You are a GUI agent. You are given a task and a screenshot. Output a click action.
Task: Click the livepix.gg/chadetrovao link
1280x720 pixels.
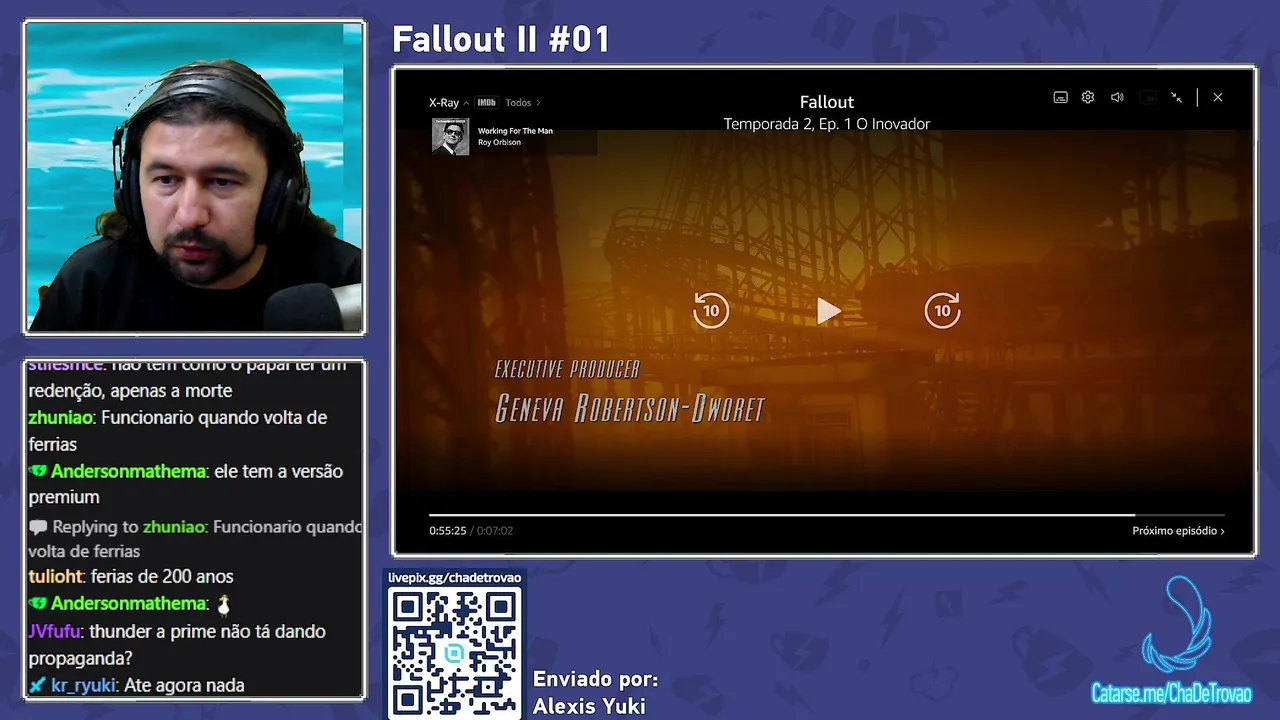tap(455, 578)
